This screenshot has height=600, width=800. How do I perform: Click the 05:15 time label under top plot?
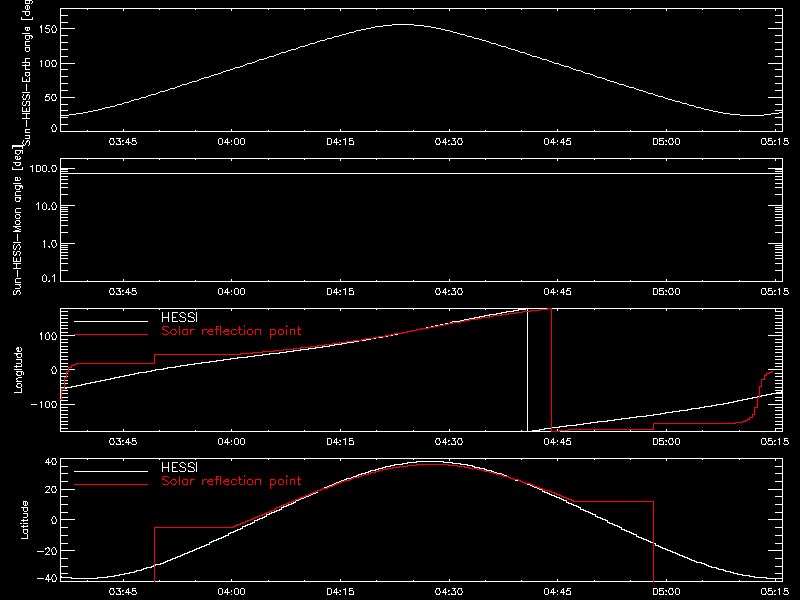775,142
